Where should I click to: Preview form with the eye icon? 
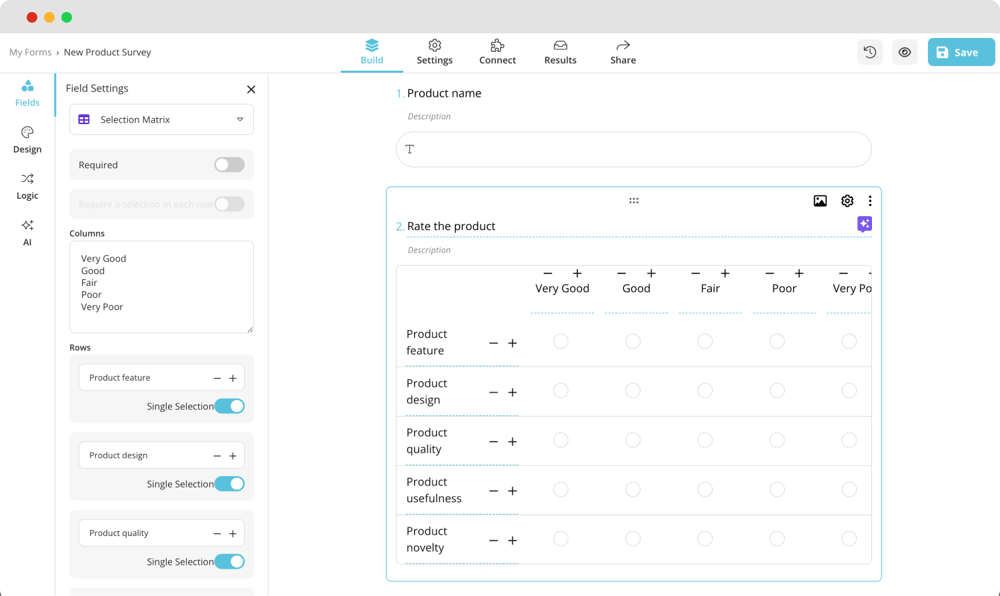(x=905, y=52)
